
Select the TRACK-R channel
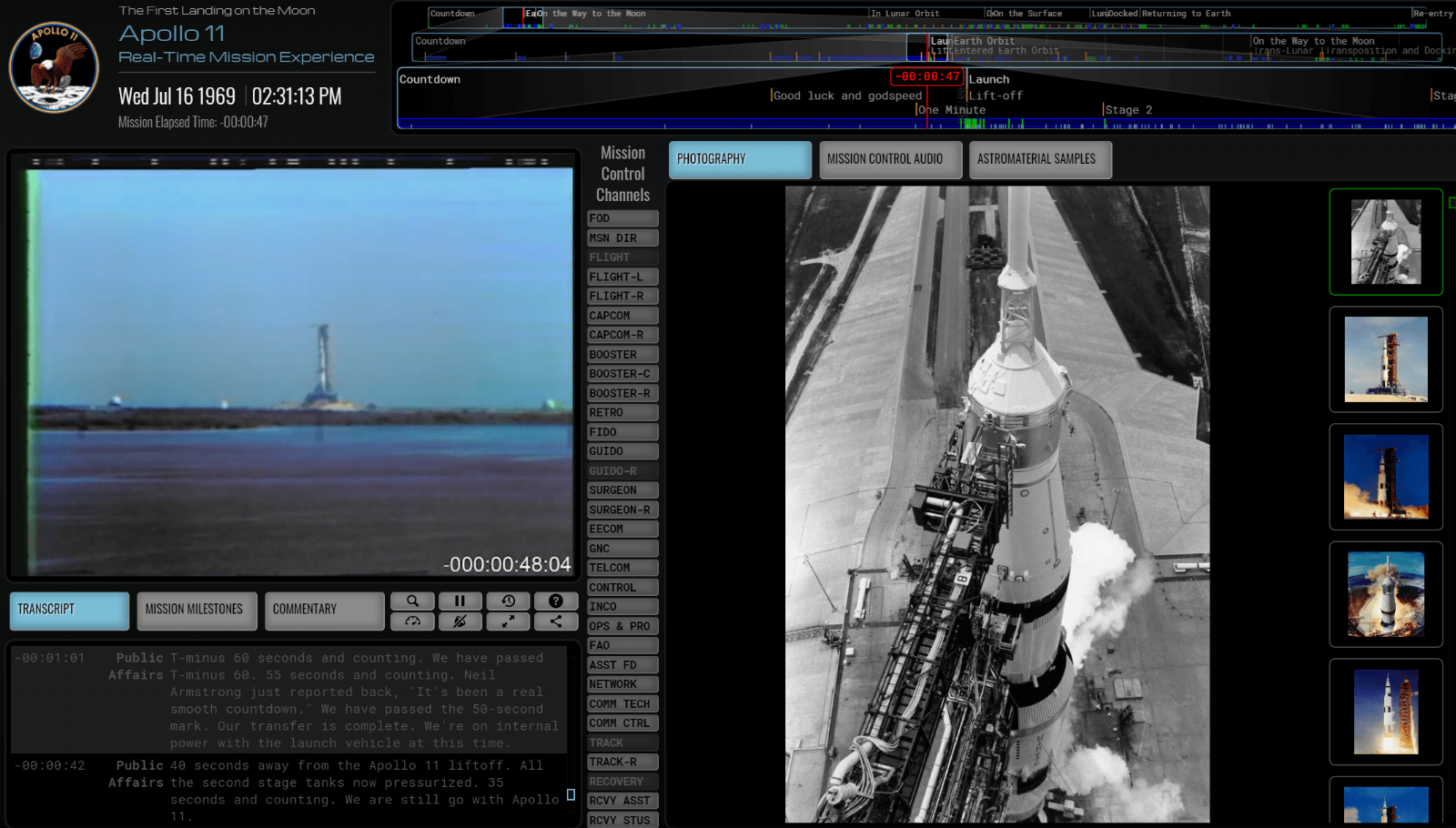click(622, 762)
